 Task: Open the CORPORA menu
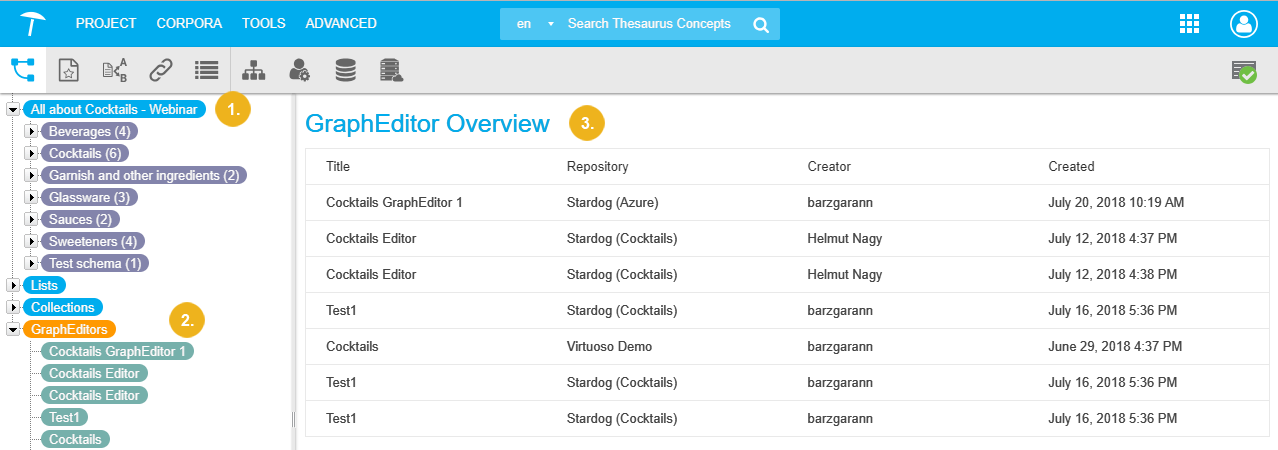[x=189, y=23]
